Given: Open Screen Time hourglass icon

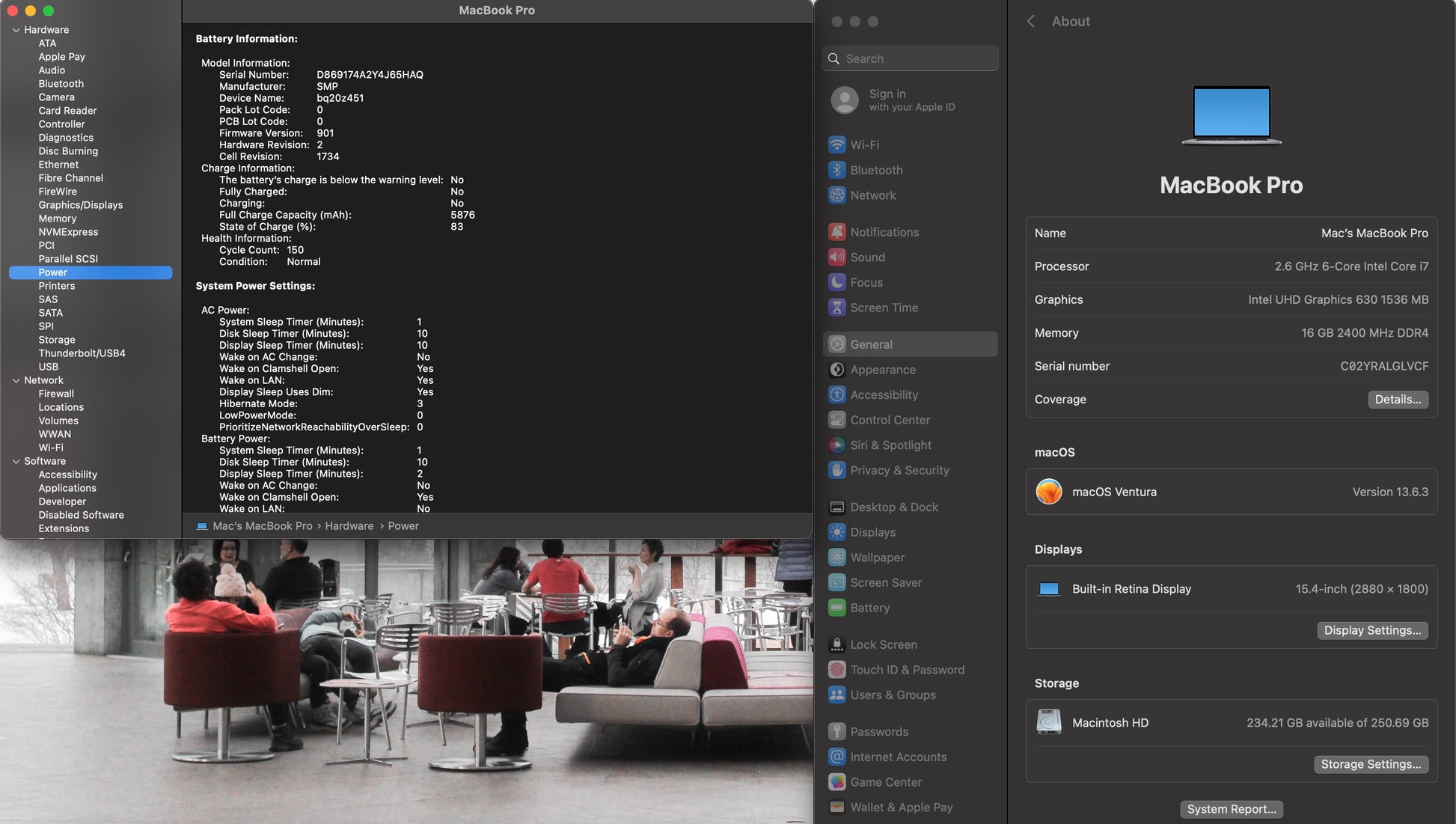Looking at the screenshot, I should 836,308.
